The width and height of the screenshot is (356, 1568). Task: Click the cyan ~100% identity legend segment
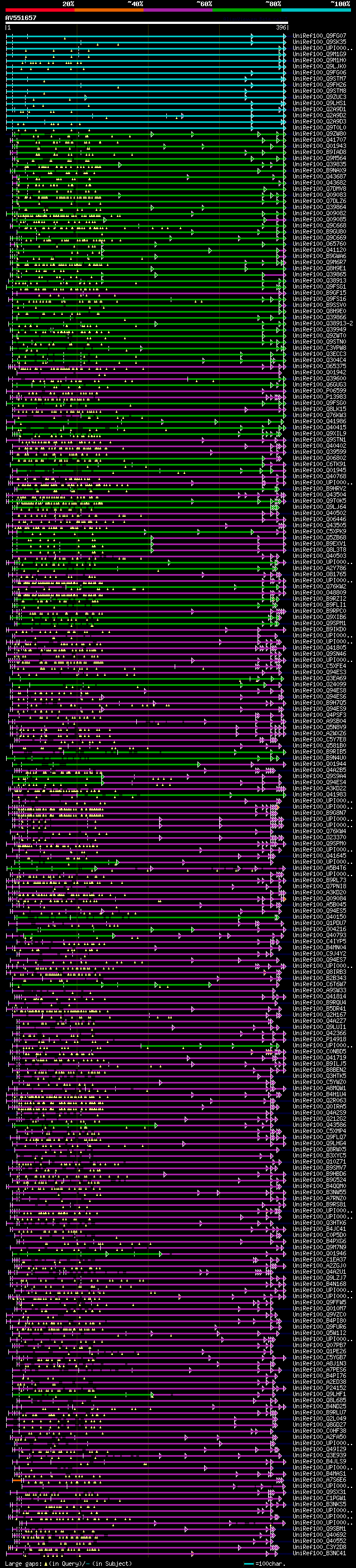tap(316, 10)
